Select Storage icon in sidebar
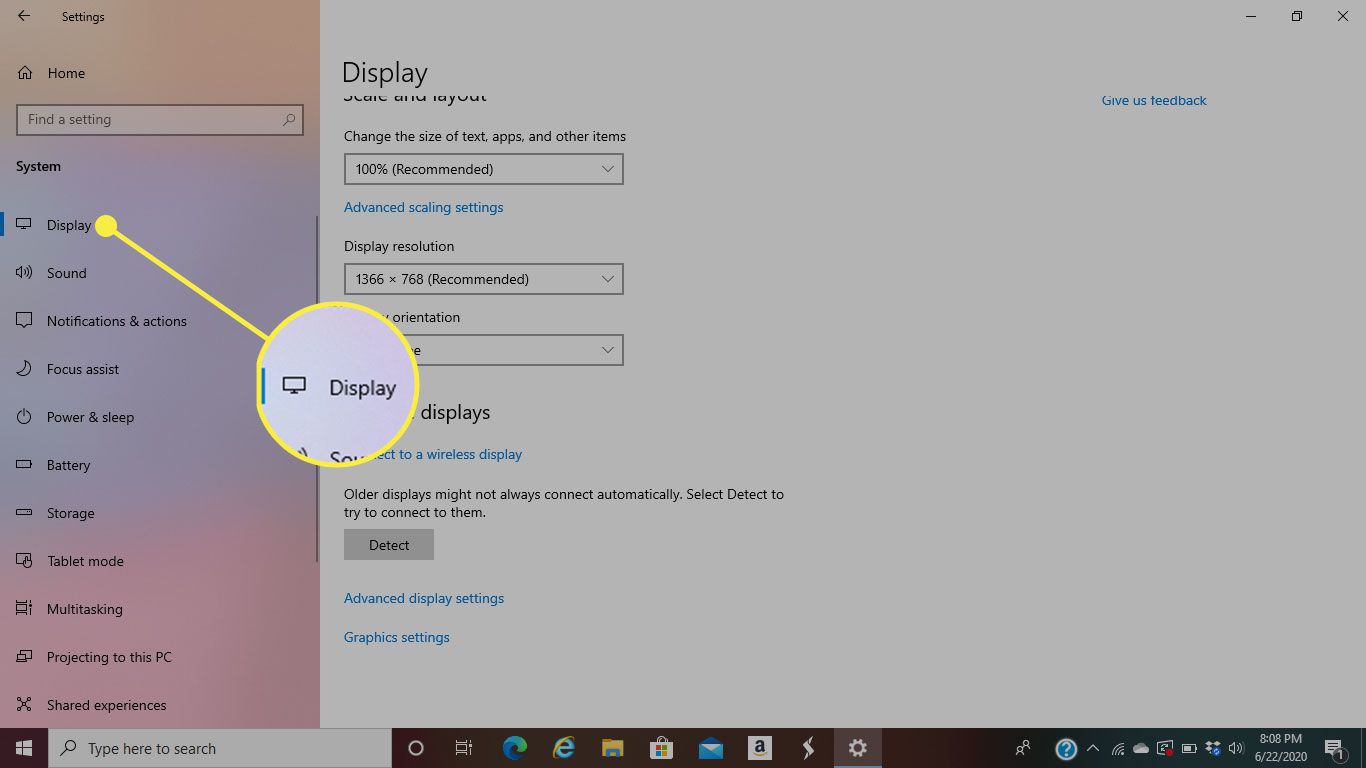Image resolution: width=1366 pixels, height=768 pixels. click(x=24, y=513)
